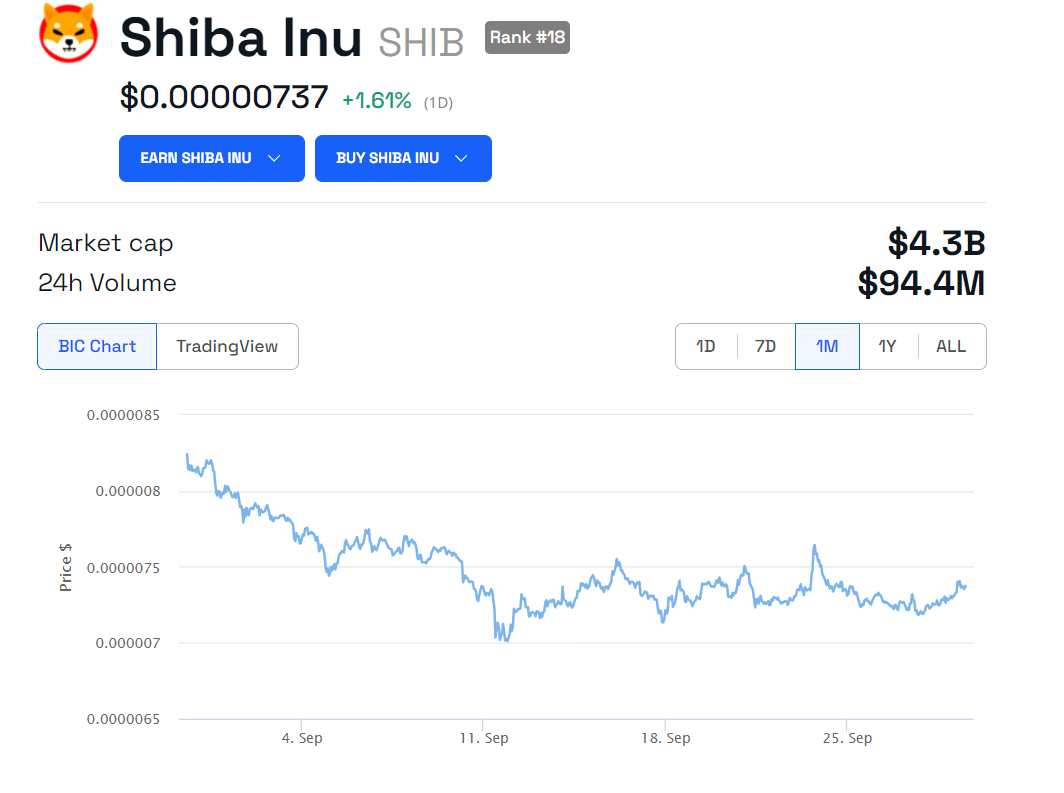The image size is (1064, 793).
Task: Click the Shiba Inu coin logo
Action: 68,32
